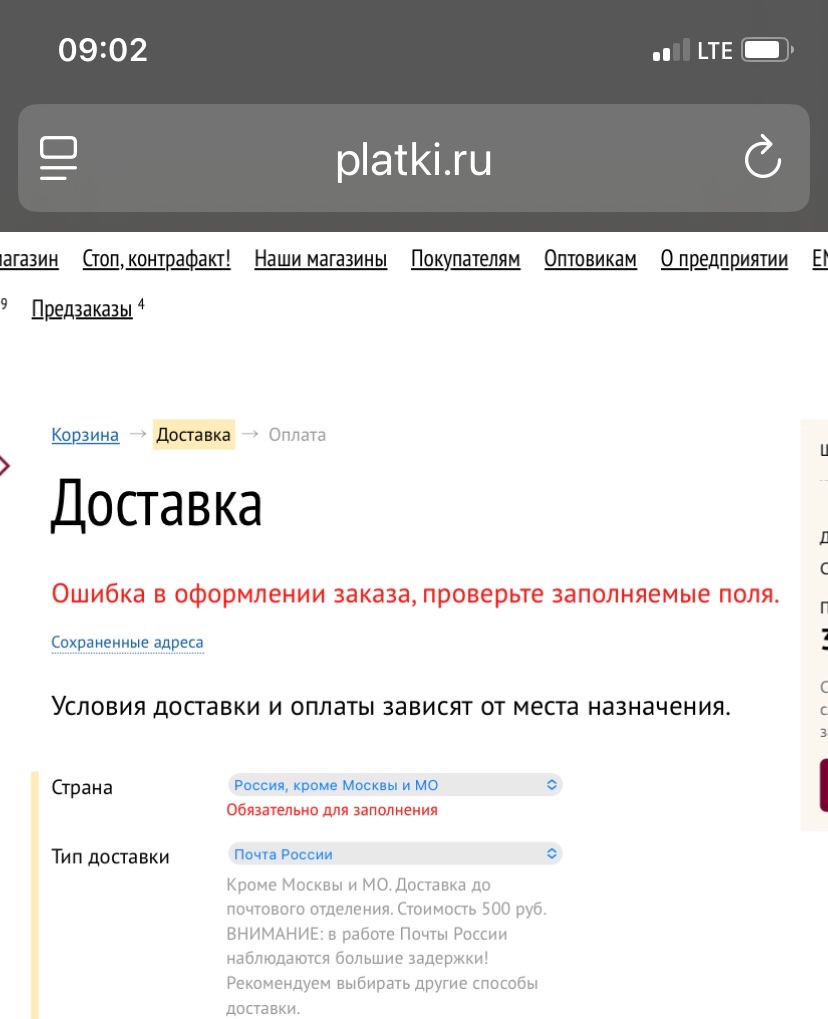Click the highlighted Доставка breadcrumb step
The width and height of the screenshot is (828, 1019).
[194, 435]
